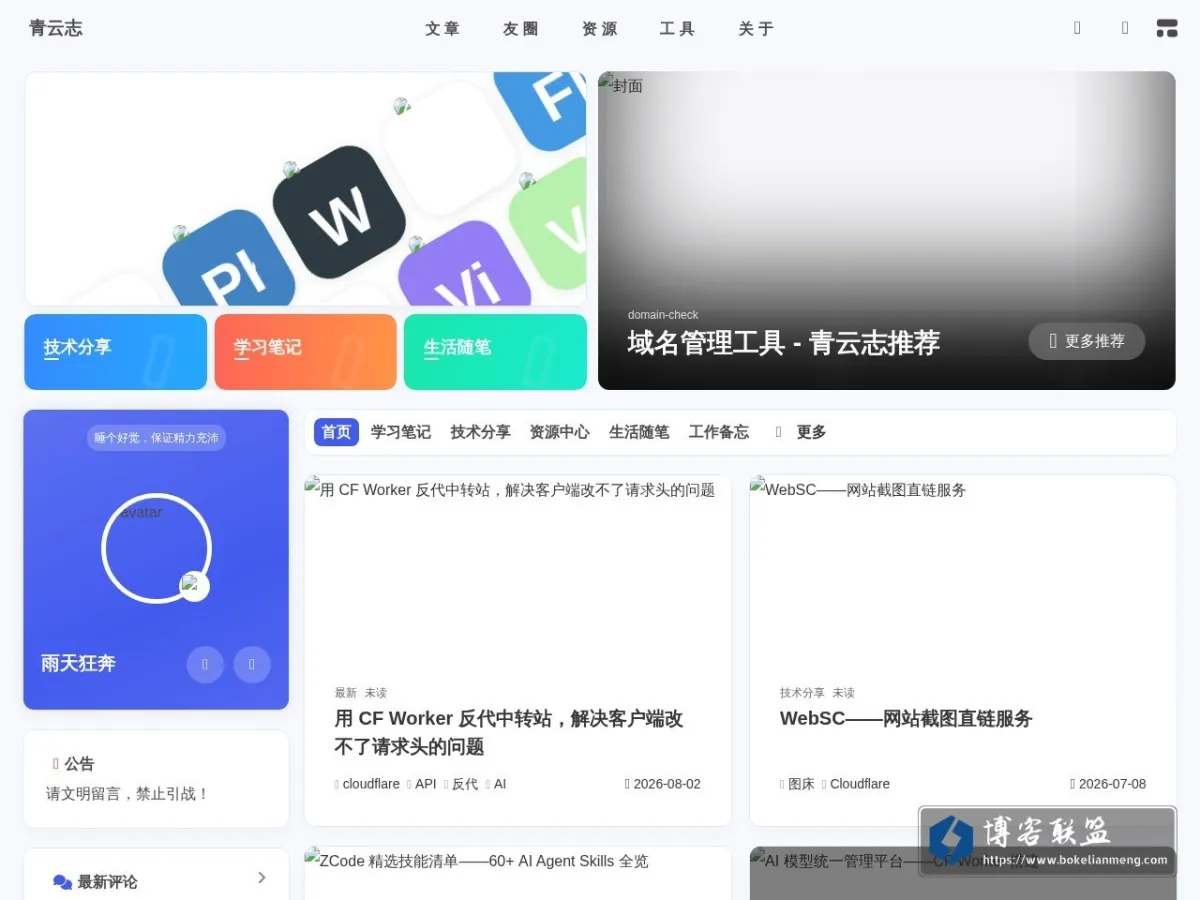Screen dimensions: 1200x900
Task: Click the 图床 tag
Action: click(797, 784)
